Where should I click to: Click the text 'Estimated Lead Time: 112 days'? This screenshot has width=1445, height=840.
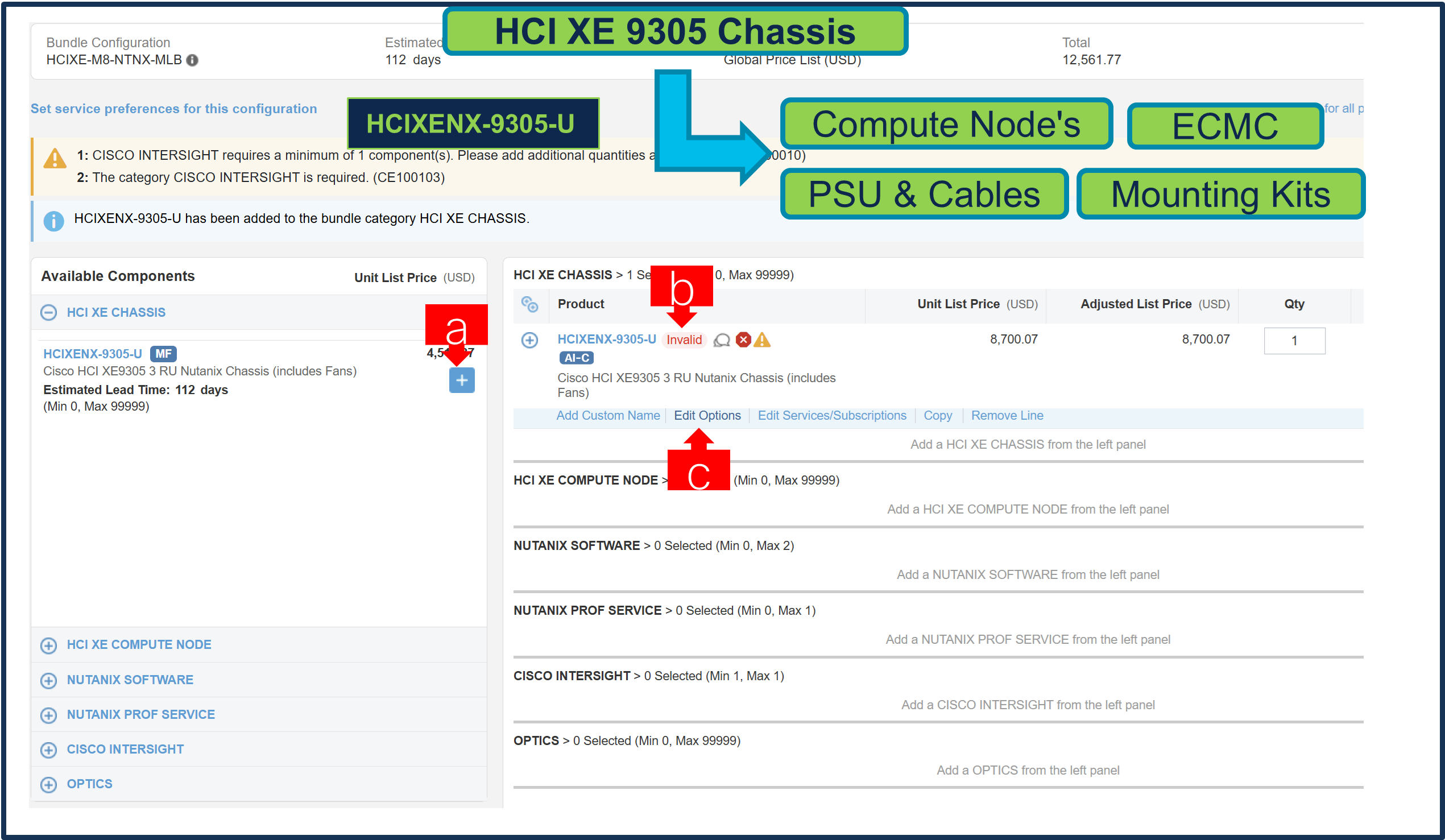pyautogui.click(x=135, y=390)
